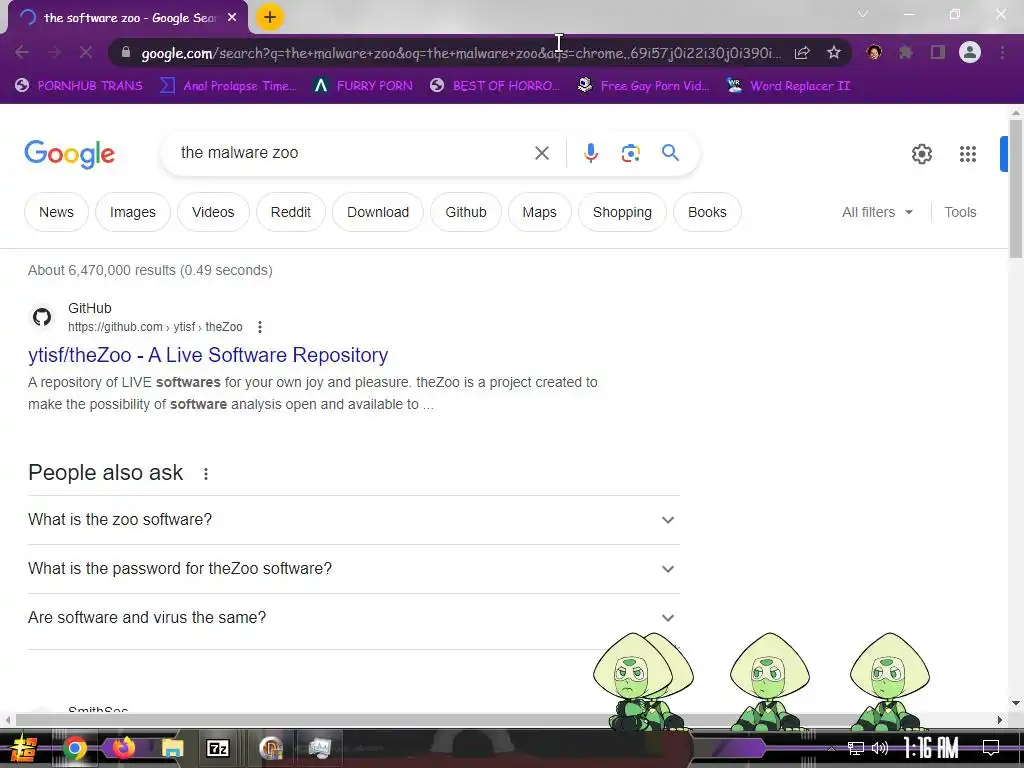Screen dimensions: 1024x768
Task: Click the address bar URL text
Action: 460,53
